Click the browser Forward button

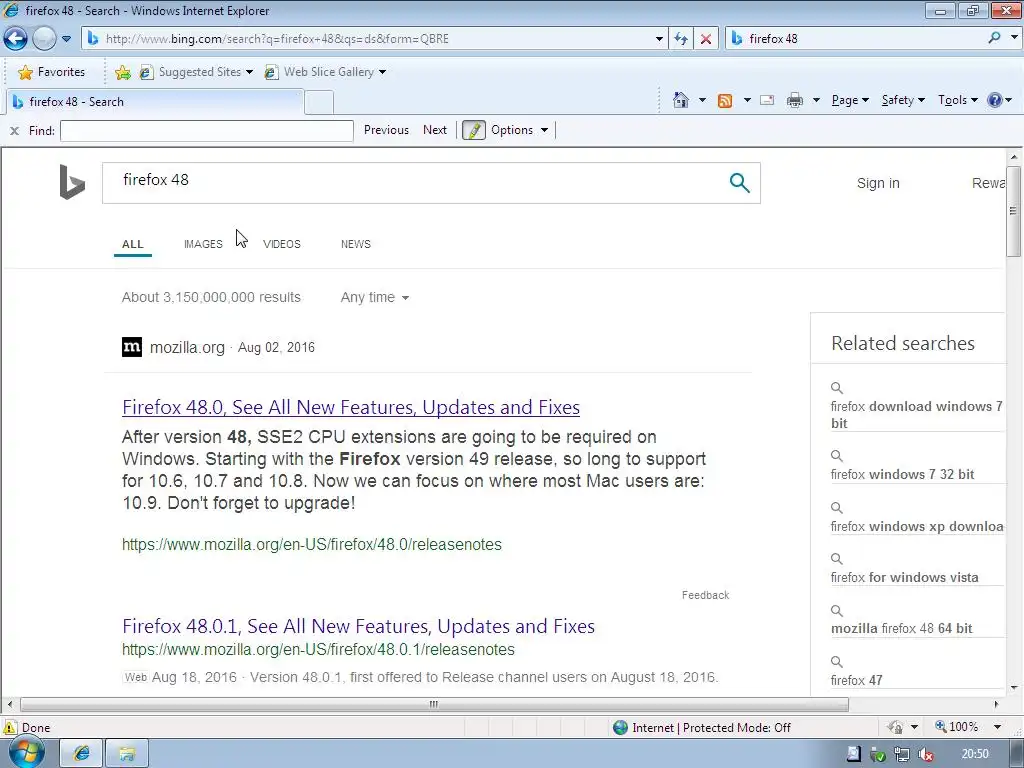[44, 39]
